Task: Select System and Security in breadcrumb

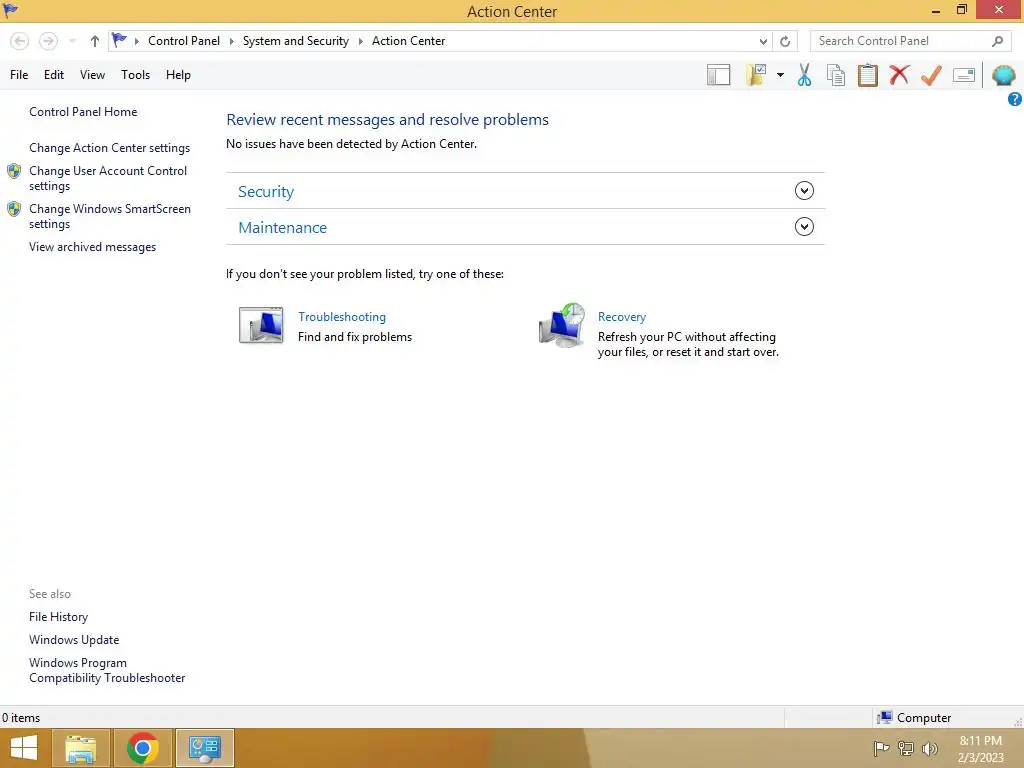Action: [296, 40]
